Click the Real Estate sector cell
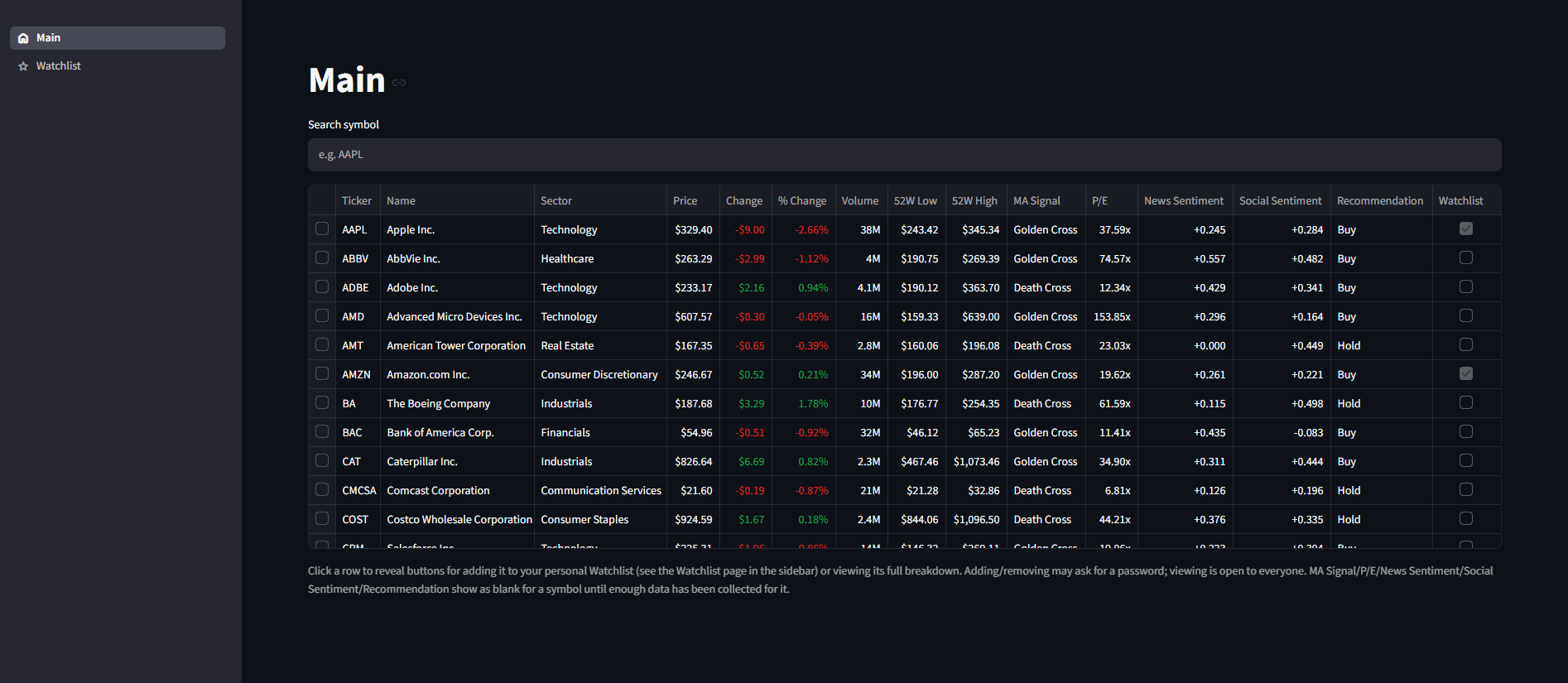Image resolution: width=1568 pixels, height=683 pixels. pyautogui.click(x=600, y=345)
